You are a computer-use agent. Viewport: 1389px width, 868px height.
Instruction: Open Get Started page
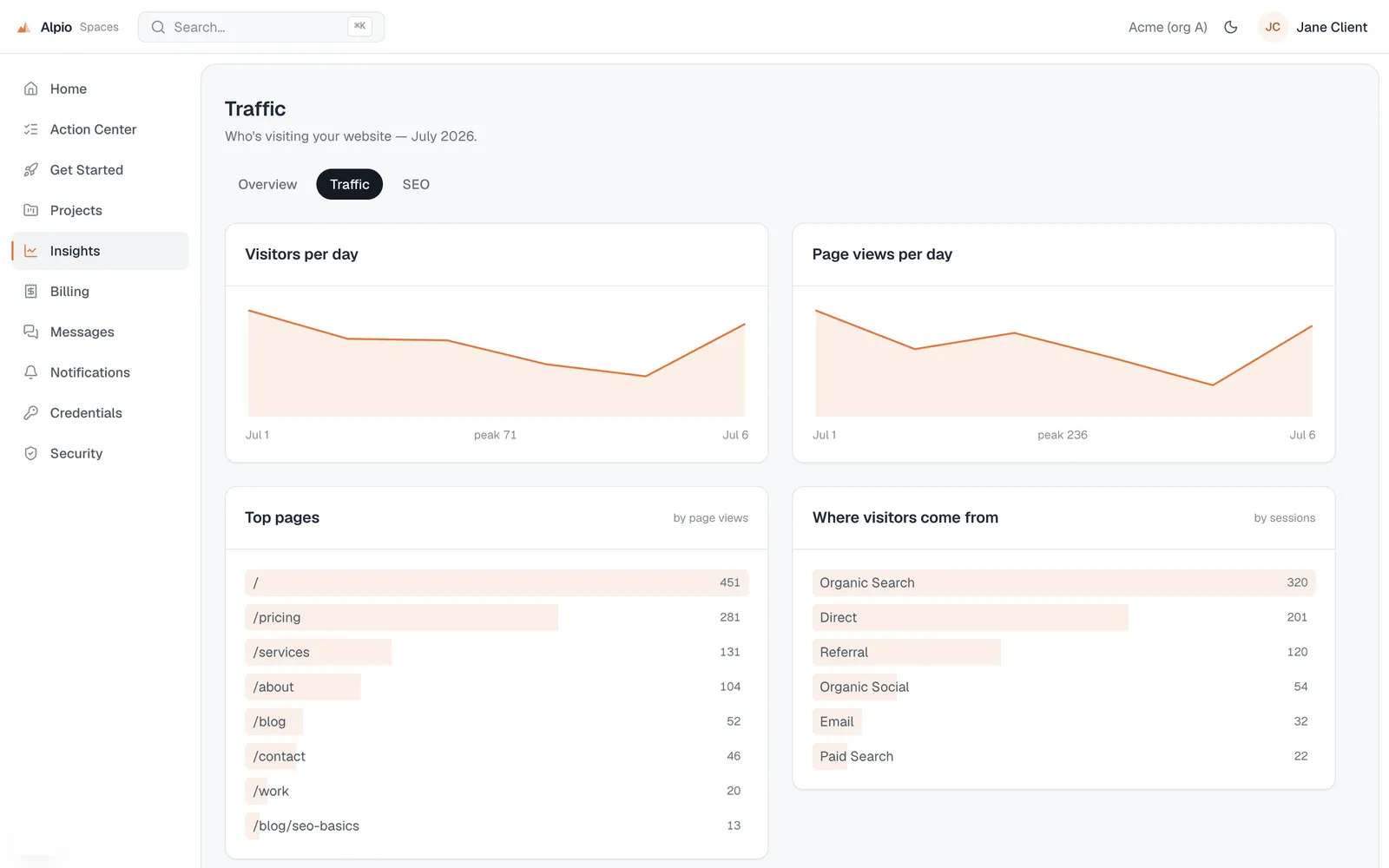(x=101, y=170)
